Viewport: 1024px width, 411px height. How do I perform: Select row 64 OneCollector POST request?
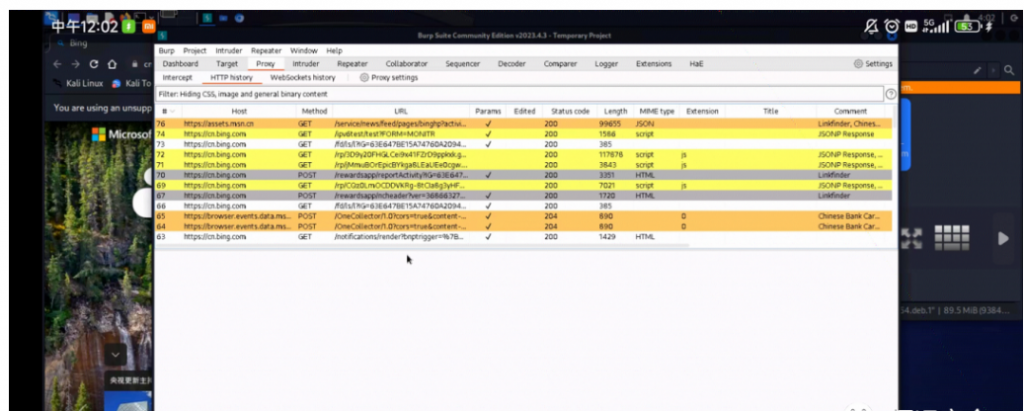(523, 226)
